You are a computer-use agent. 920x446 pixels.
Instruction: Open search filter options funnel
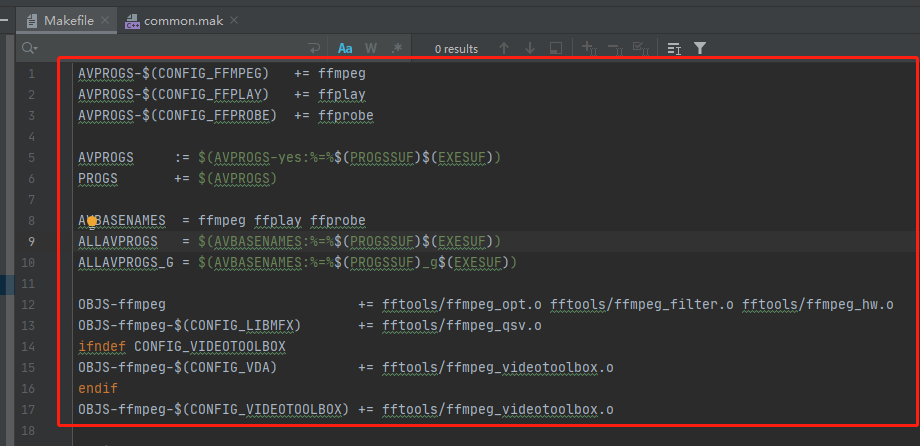tap(700, 48)
